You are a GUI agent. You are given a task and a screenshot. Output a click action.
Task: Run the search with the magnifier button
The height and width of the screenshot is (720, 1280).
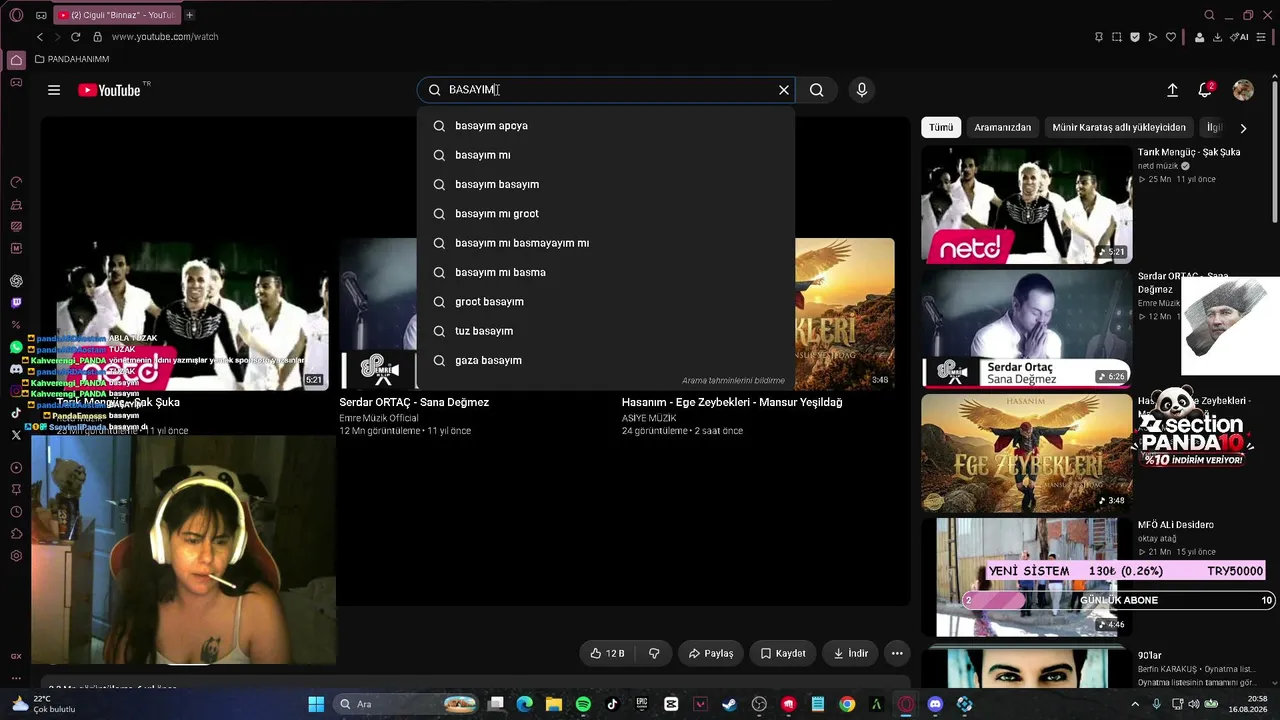click(x=817, y=90)
